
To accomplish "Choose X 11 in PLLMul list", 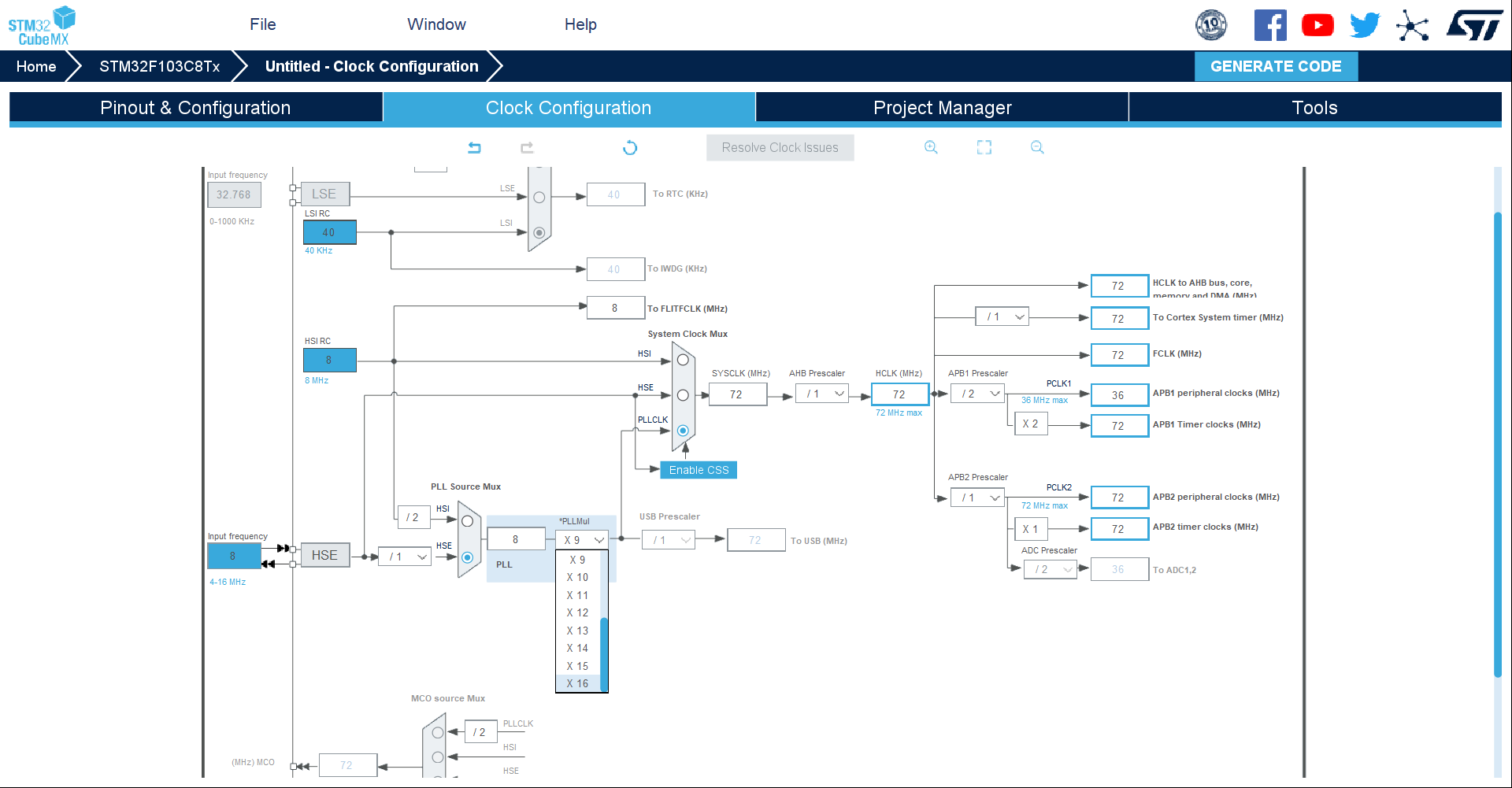I will point(577,595).
